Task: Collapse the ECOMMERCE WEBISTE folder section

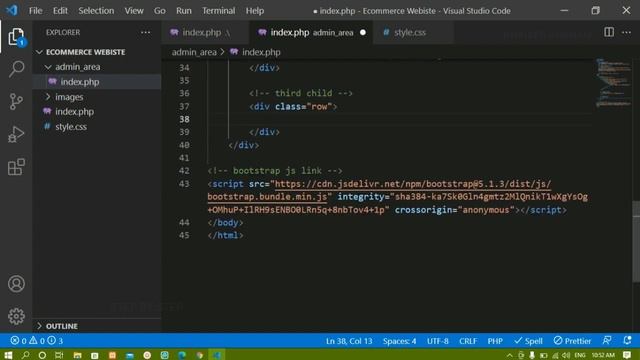Action: [x=85, y=52]
